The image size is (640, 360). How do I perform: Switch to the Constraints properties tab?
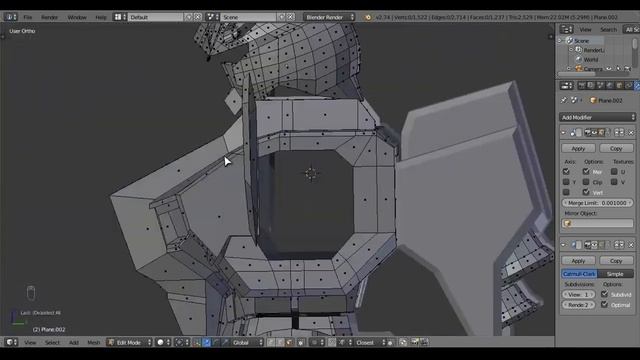coord(628,85)
